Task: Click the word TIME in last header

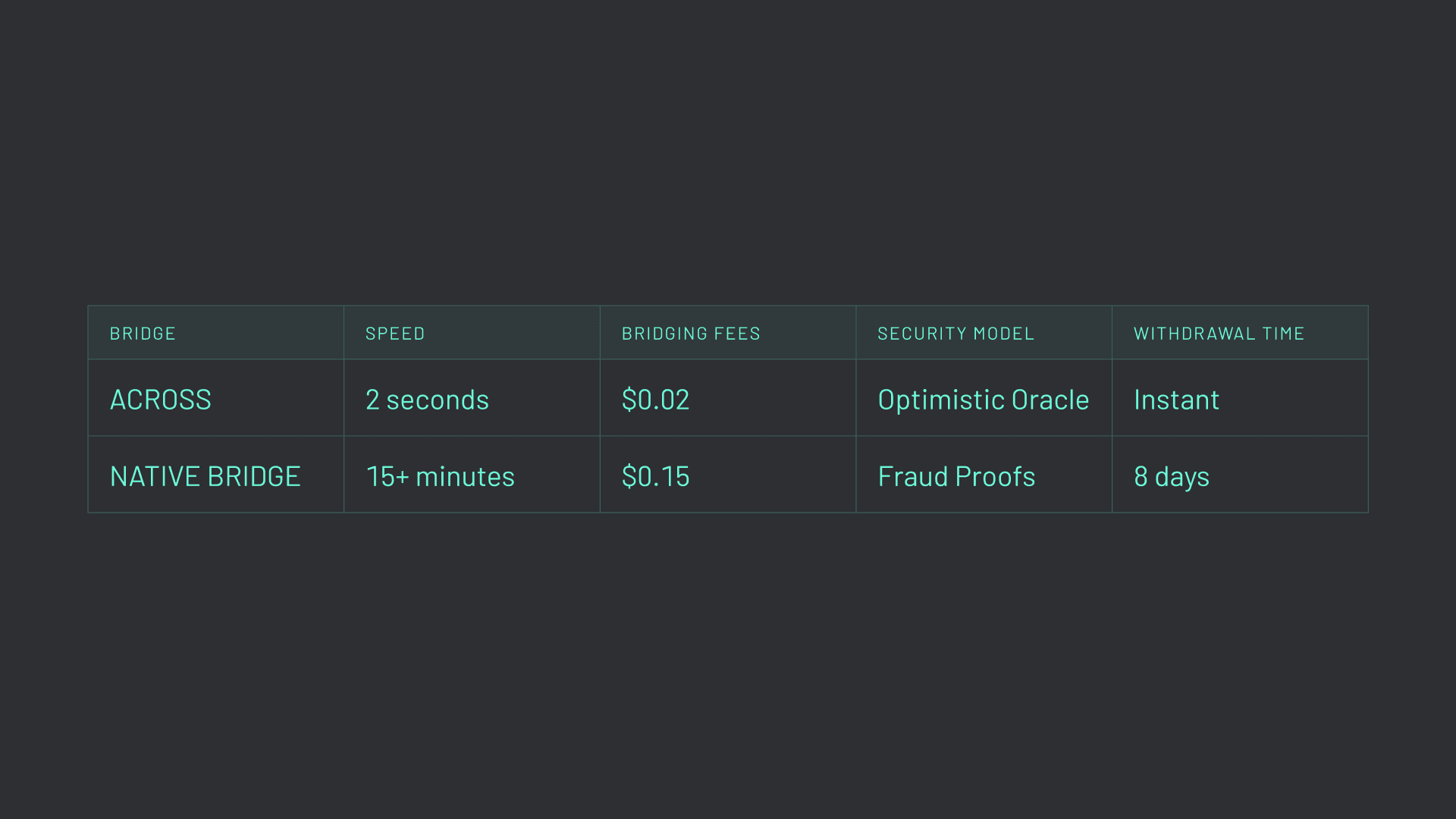Action: point(1283,334)
